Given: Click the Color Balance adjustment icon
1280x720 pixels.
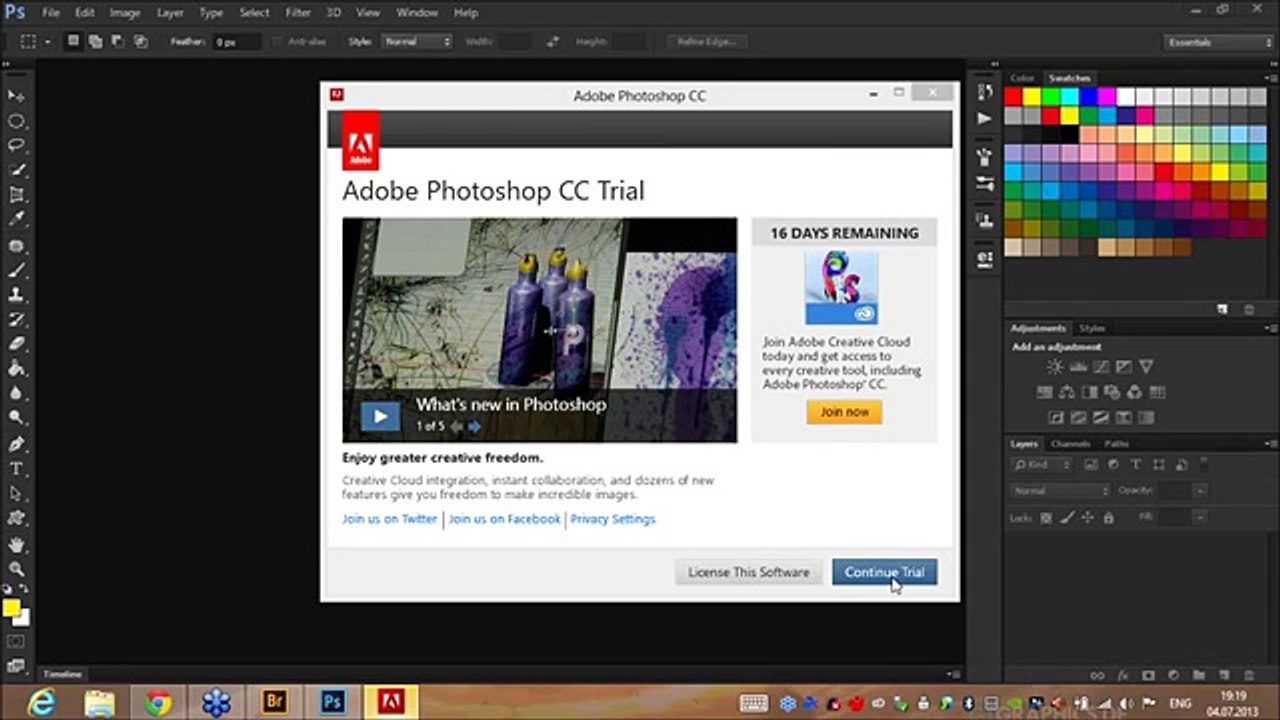Looking at the screenshot, I should point(1067,392).
